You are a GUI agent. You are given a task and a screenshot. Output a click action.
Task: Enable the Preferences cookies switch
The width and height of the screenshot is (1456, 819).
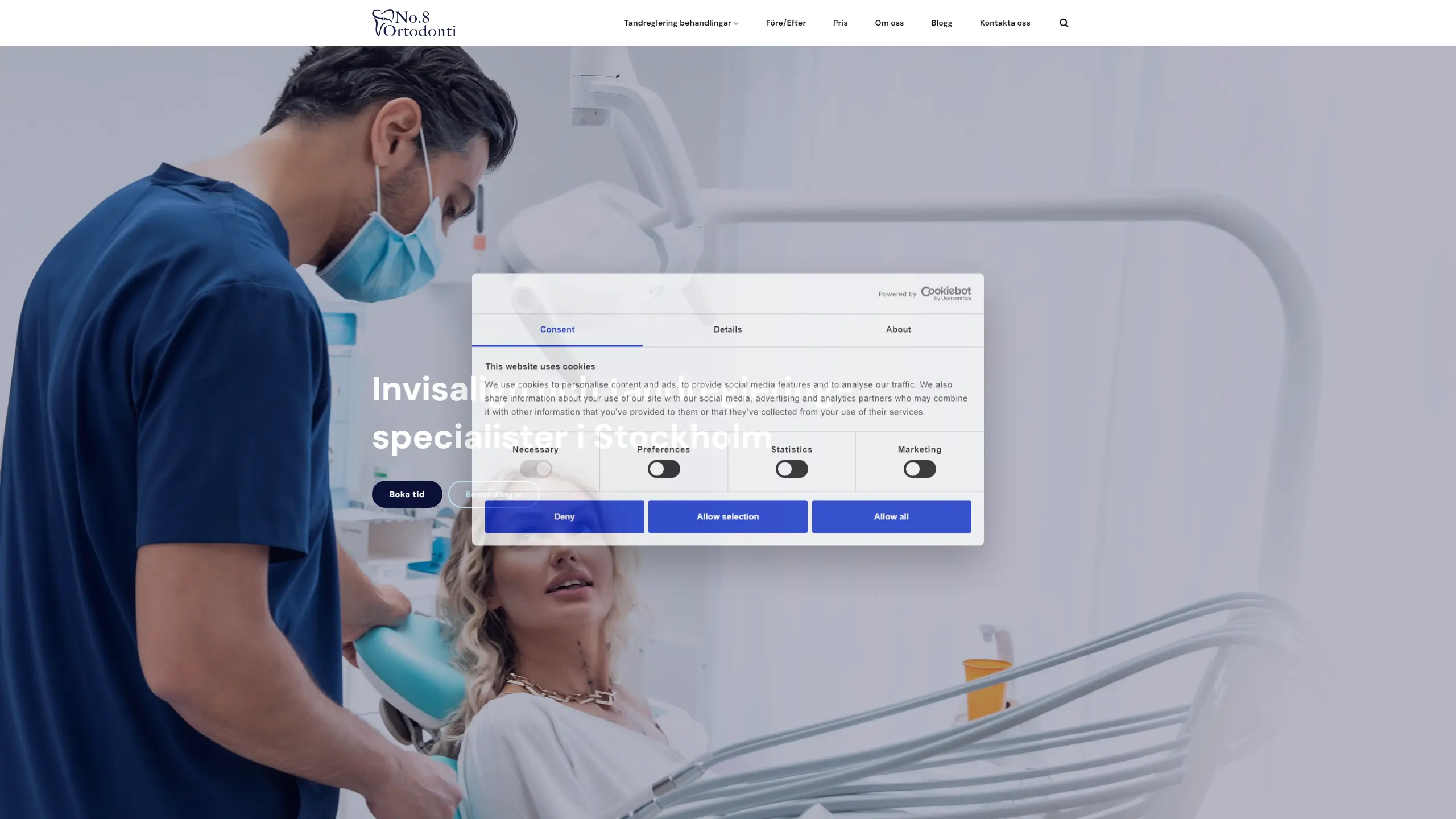664,469
